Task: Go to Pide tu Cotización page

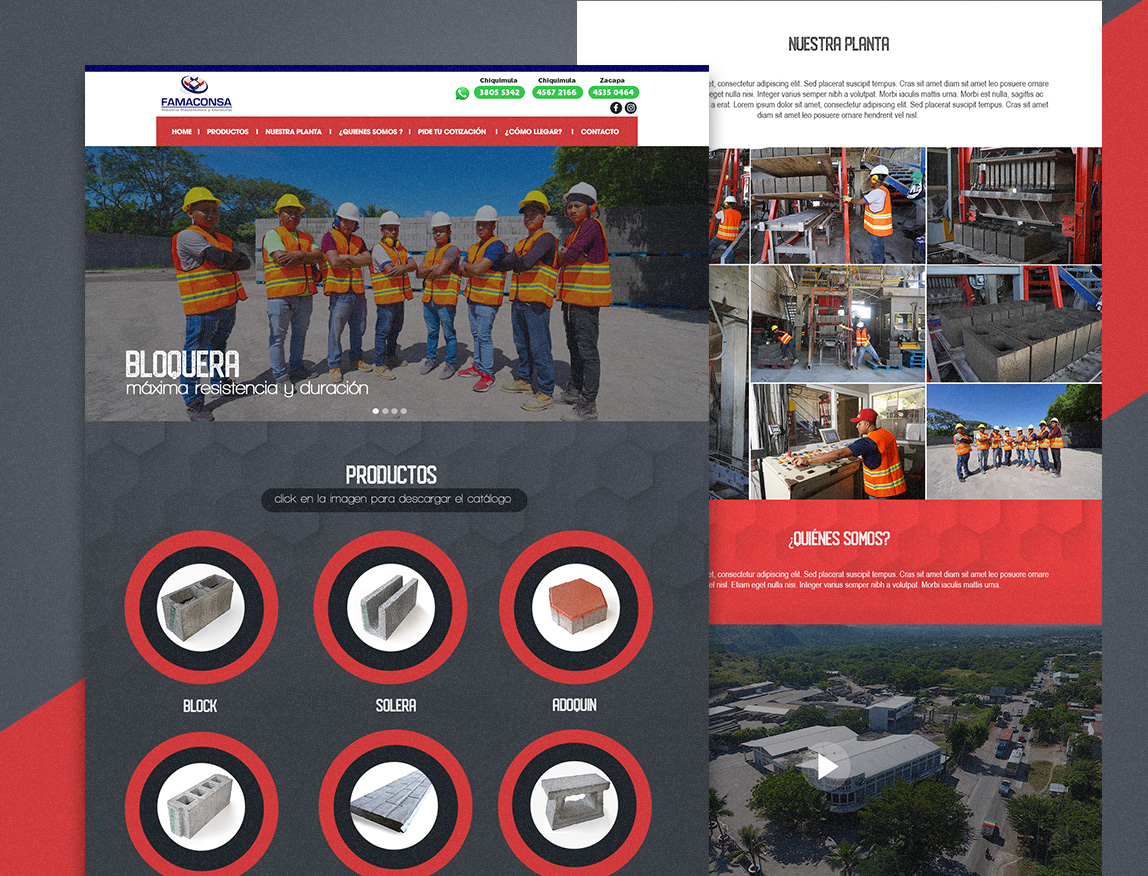Action: pyautogui.click(x=452, y=132)
